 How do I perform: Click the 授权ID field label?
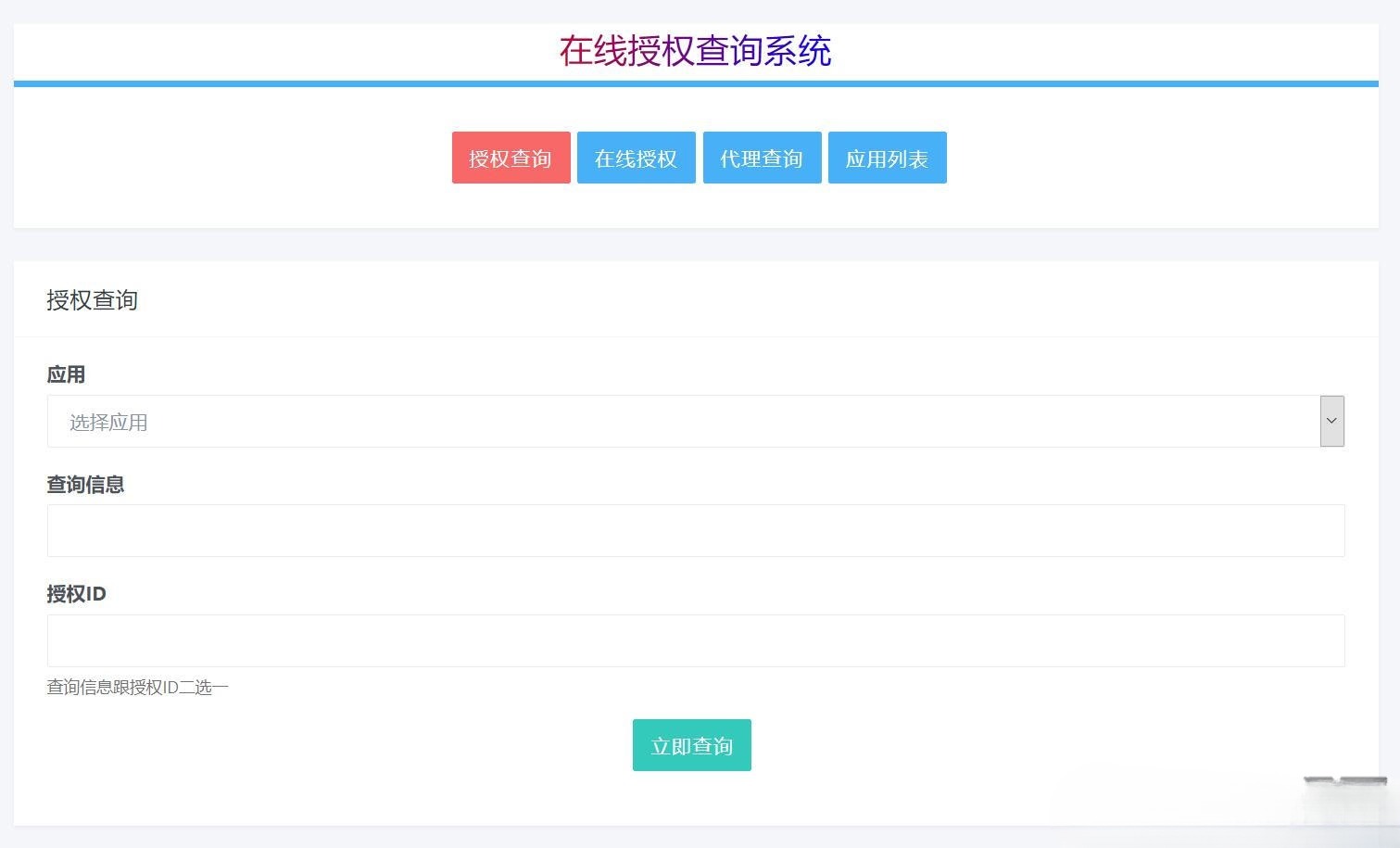pos(77,593)
